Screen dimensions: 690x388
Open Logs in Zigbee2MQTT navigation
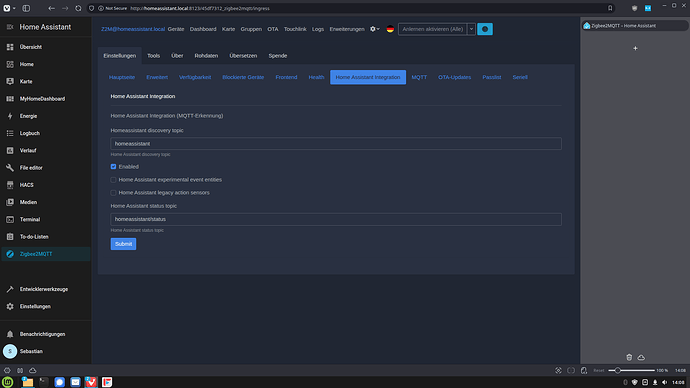click(x=318, y=29)
